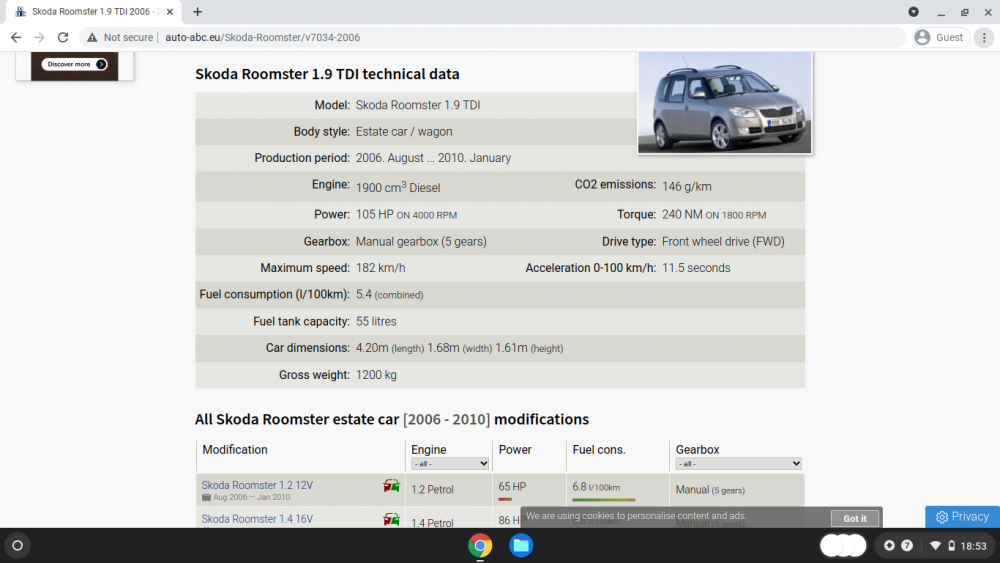Click the Not secure warning icon
The image size is (1000, 563).
92,38
